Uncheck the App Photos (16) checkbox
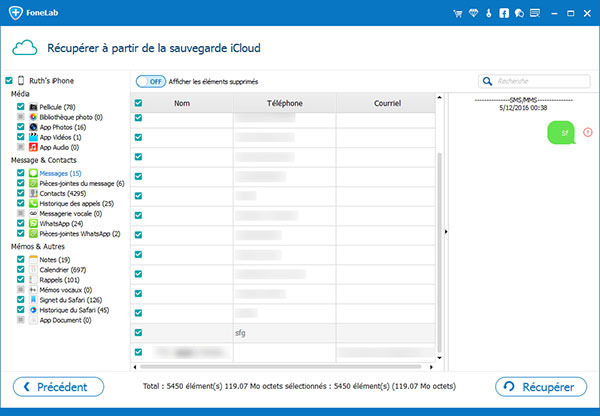The image size is (600, 416). [x=21, y=127]
